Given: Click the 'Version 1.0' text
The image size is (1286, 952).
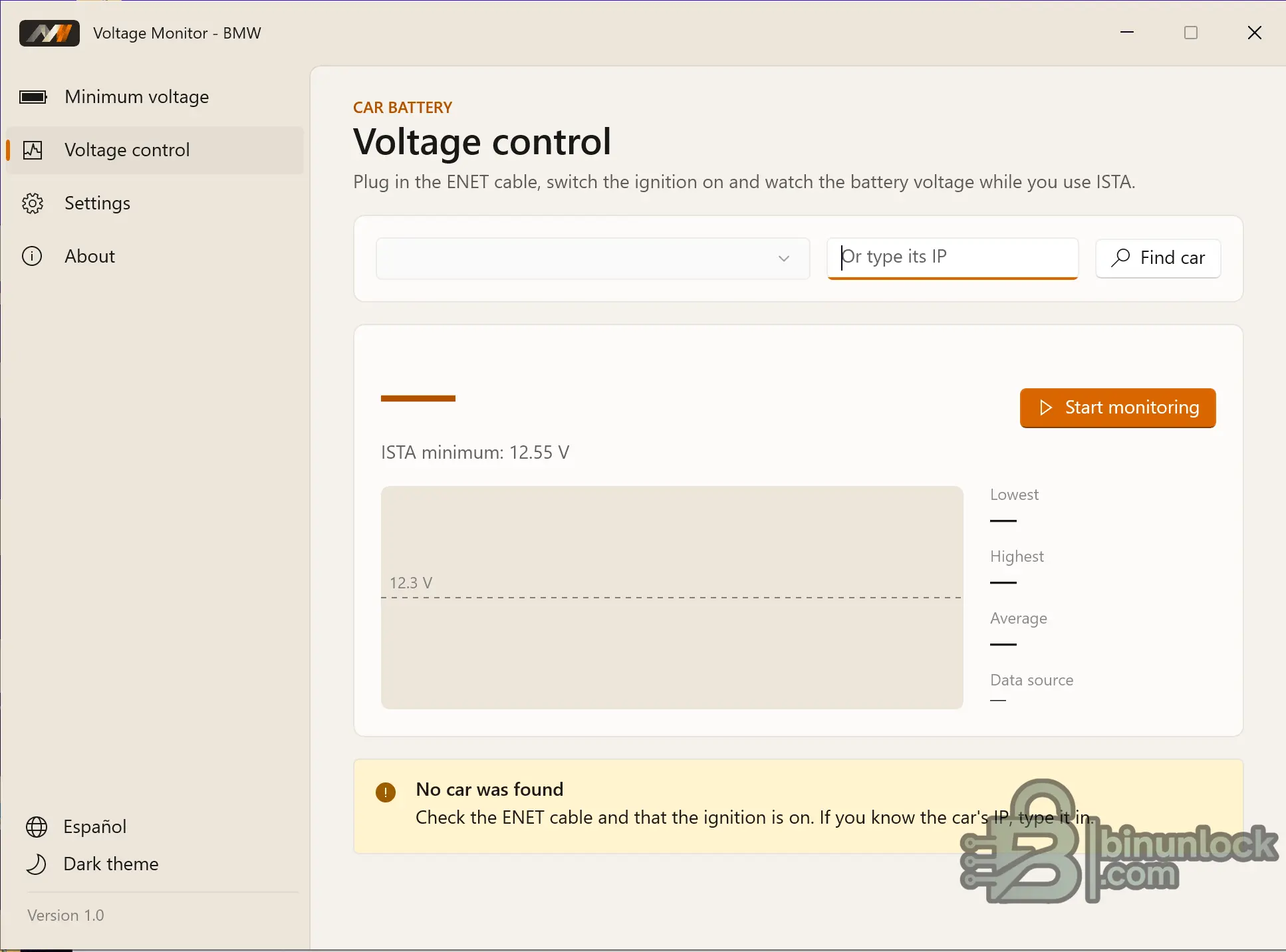Looking at the screenshot, I should (66, 915).
